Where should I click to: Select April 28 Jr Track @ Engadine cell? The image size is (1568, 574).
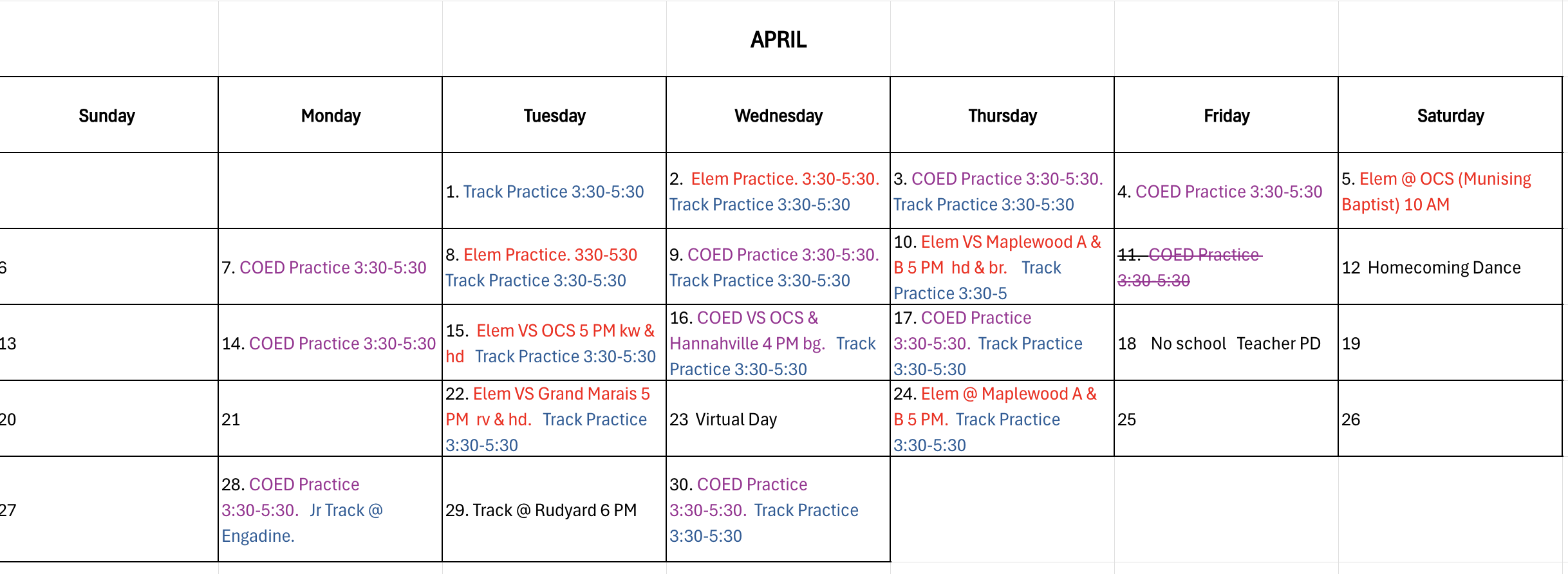330,510
